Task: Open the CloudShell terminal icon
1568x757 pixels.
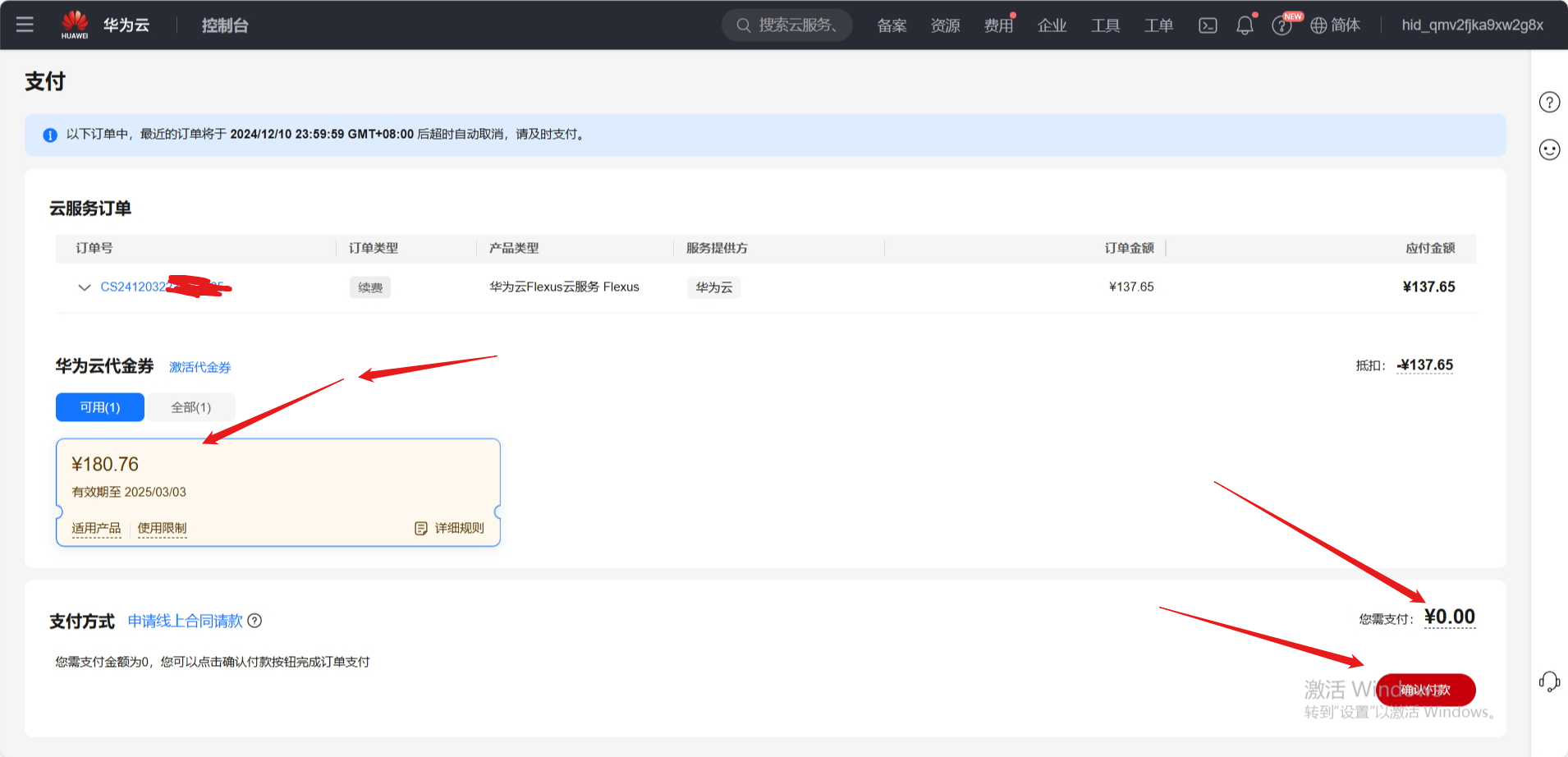Action: (x=1208, y=25)
